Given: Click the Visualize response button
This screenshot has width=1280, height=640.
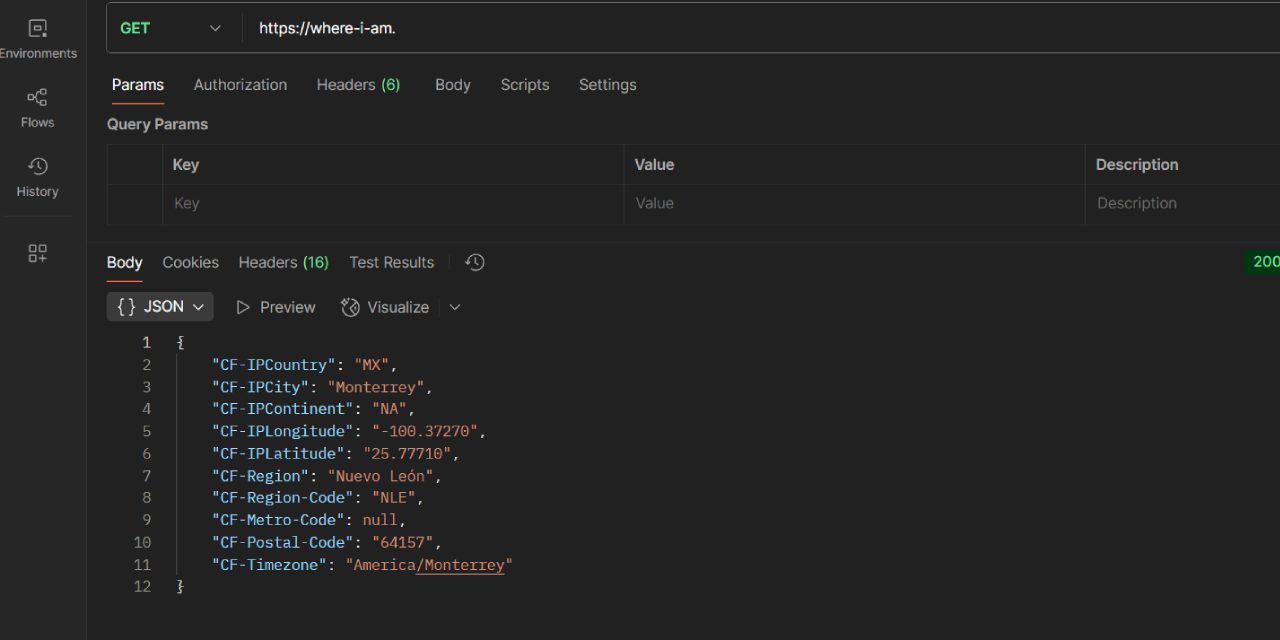Looking at the screenshot, I should pos(385,307).
